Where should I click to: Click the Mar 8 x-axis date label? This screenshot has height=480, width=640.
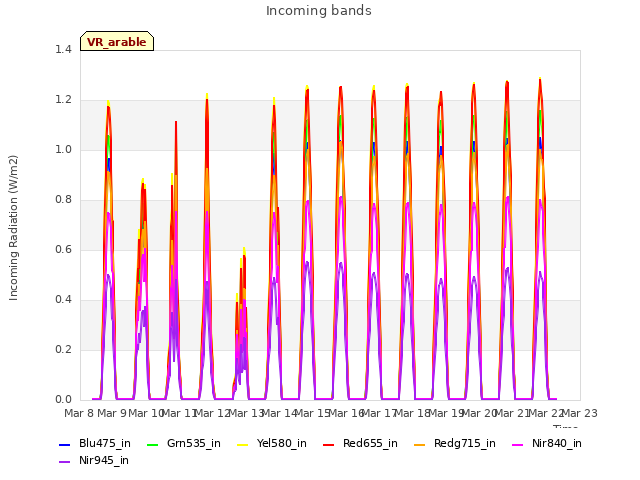[x=79, y=413]
